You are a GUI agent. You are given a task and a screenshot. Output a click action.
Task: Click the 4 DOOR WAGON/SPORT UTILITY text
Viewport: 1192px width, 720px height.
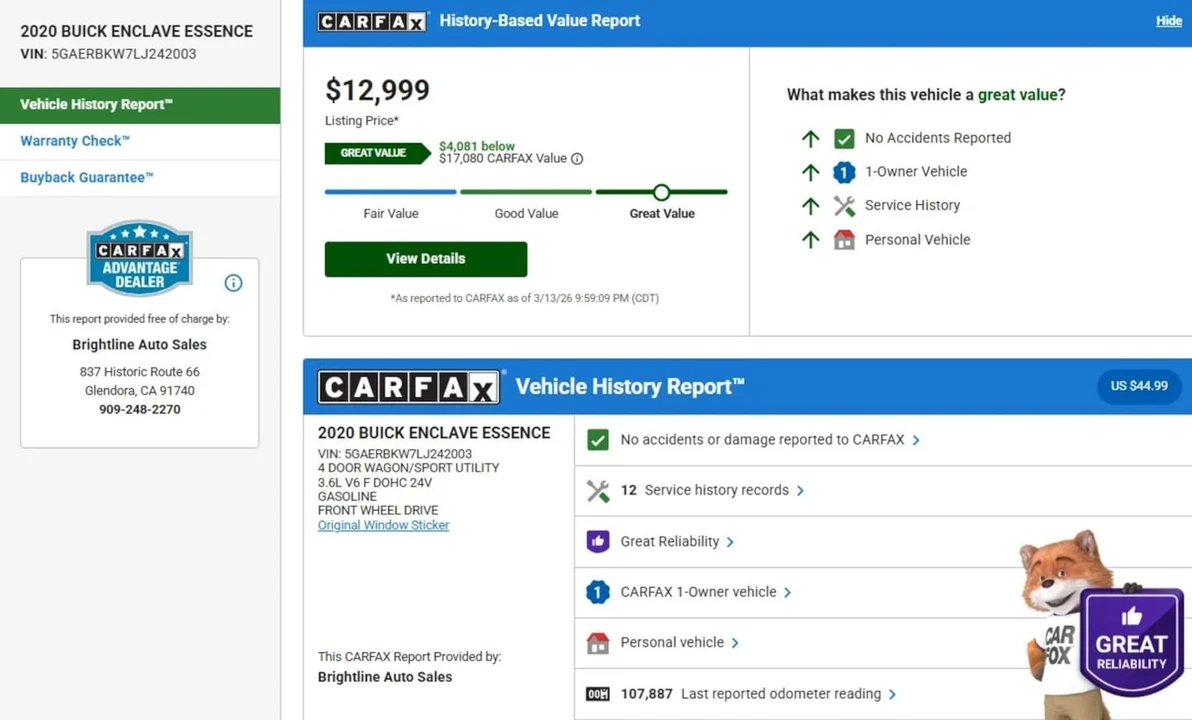(408, 468)
